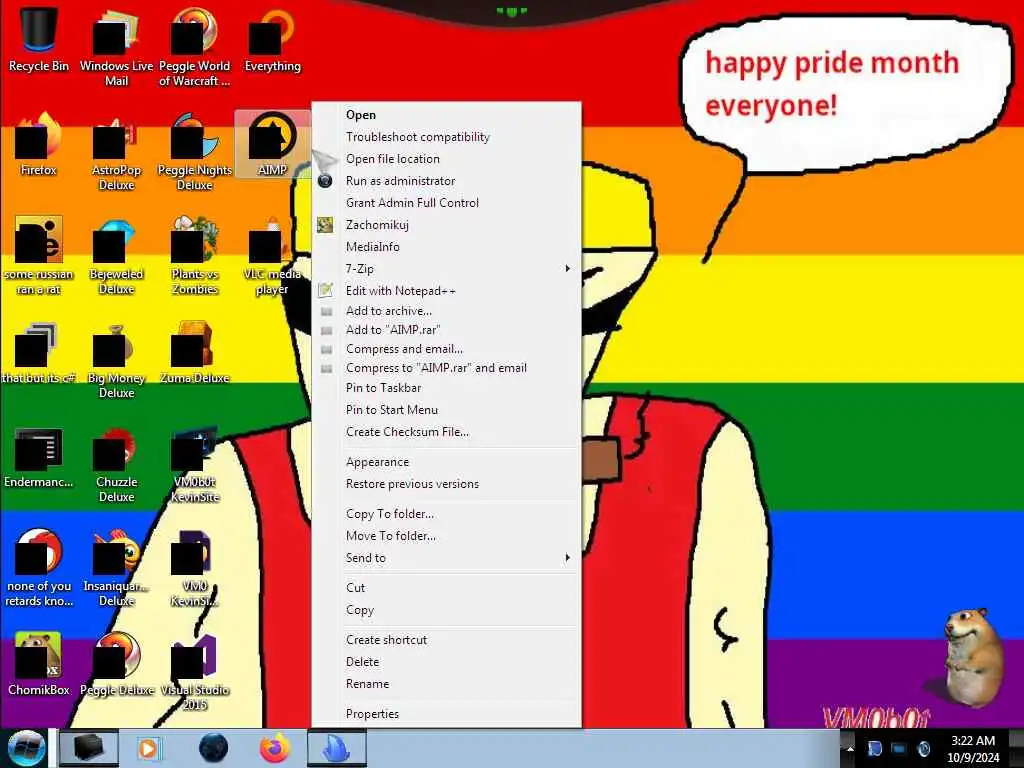Select the Bejeweled Deluxe shortcut
The height and width of the screenshot is (768, 1024).
(116, 256)
